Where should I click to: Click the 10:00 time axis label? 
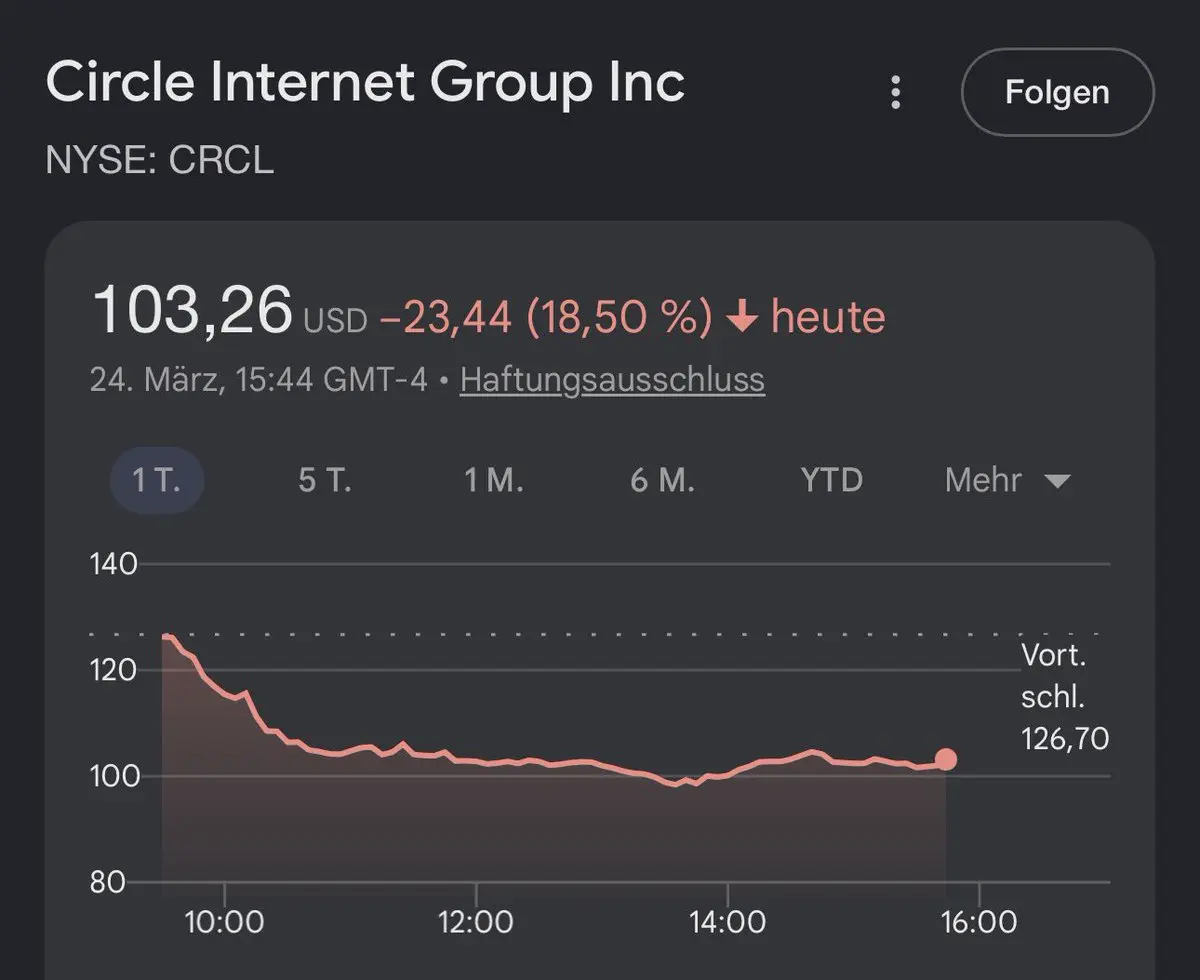click(x=225, y=921)
